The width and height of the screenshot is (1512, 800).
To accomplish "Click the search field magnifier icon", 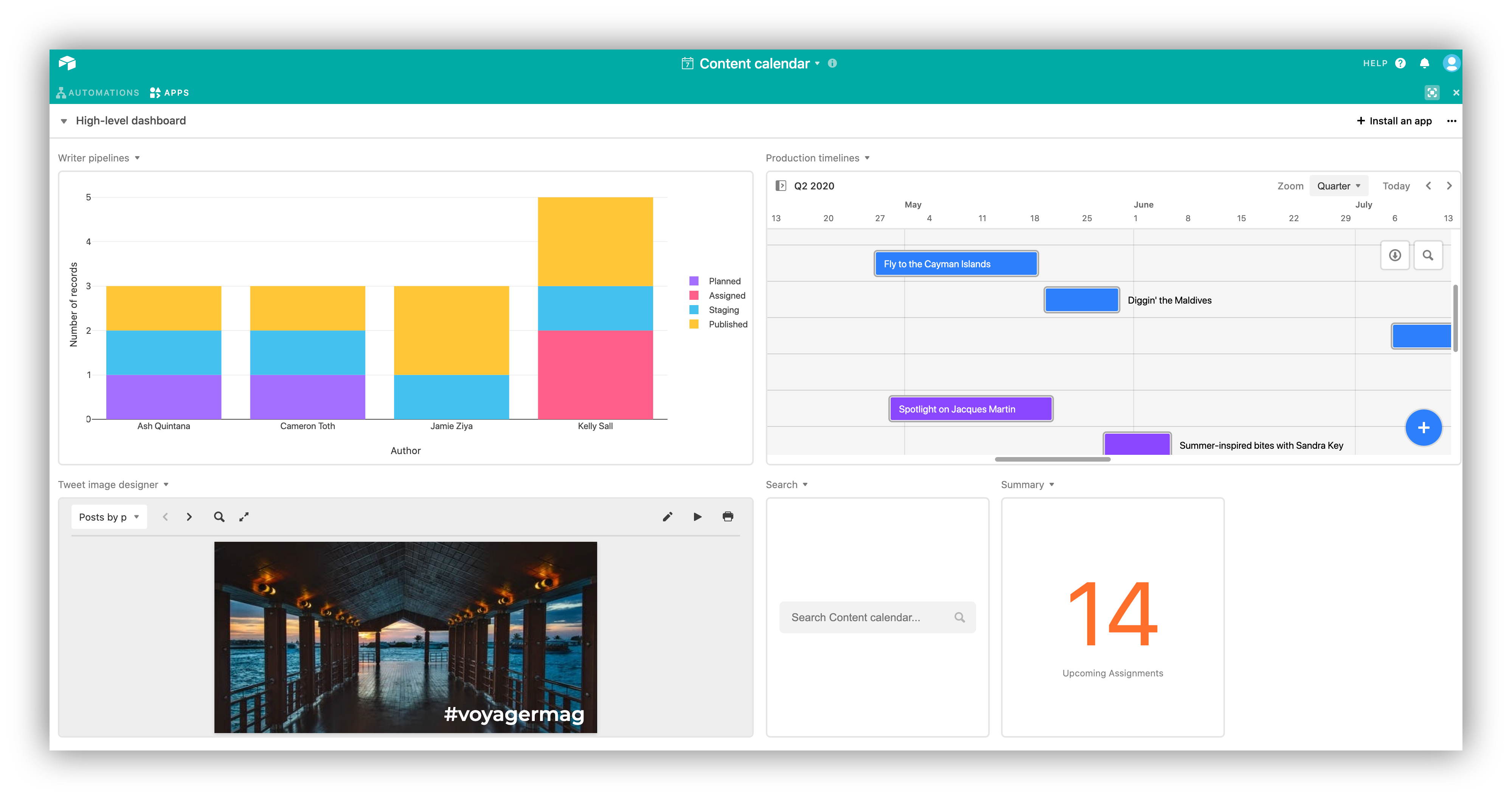I will click(960, 617).
